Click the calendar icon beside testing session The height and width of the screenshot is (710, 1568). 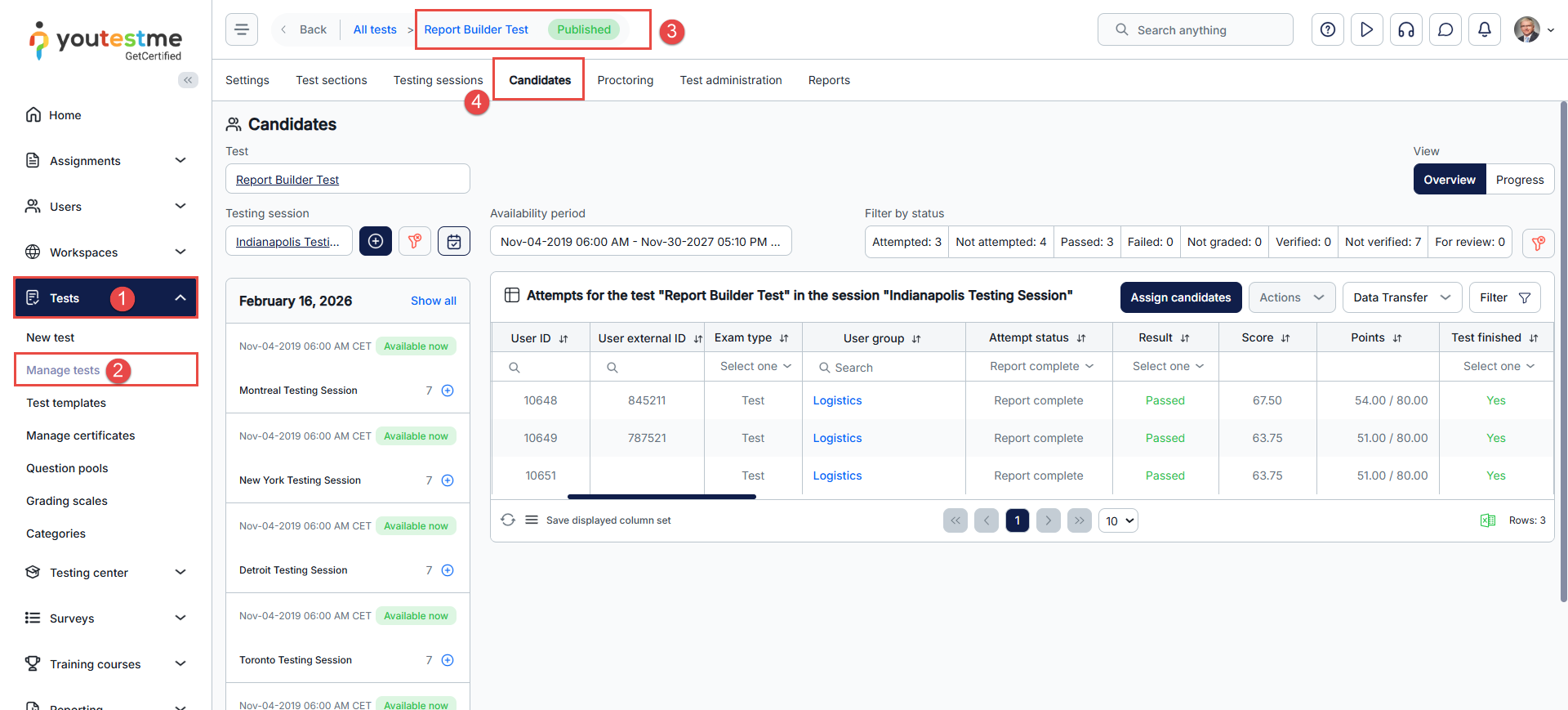pos(453,242)
